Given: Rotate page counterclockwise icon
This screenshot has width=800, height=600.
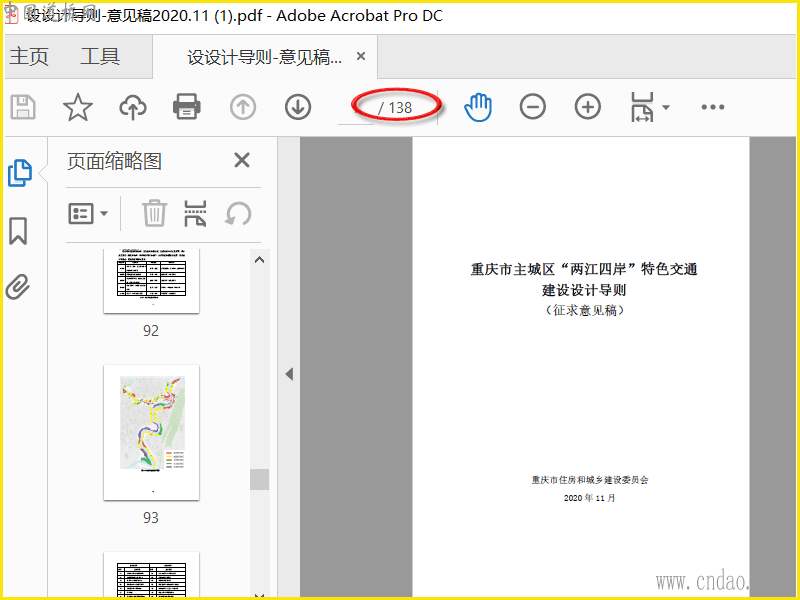Looking at the screenshot, I should pos(238,213).
